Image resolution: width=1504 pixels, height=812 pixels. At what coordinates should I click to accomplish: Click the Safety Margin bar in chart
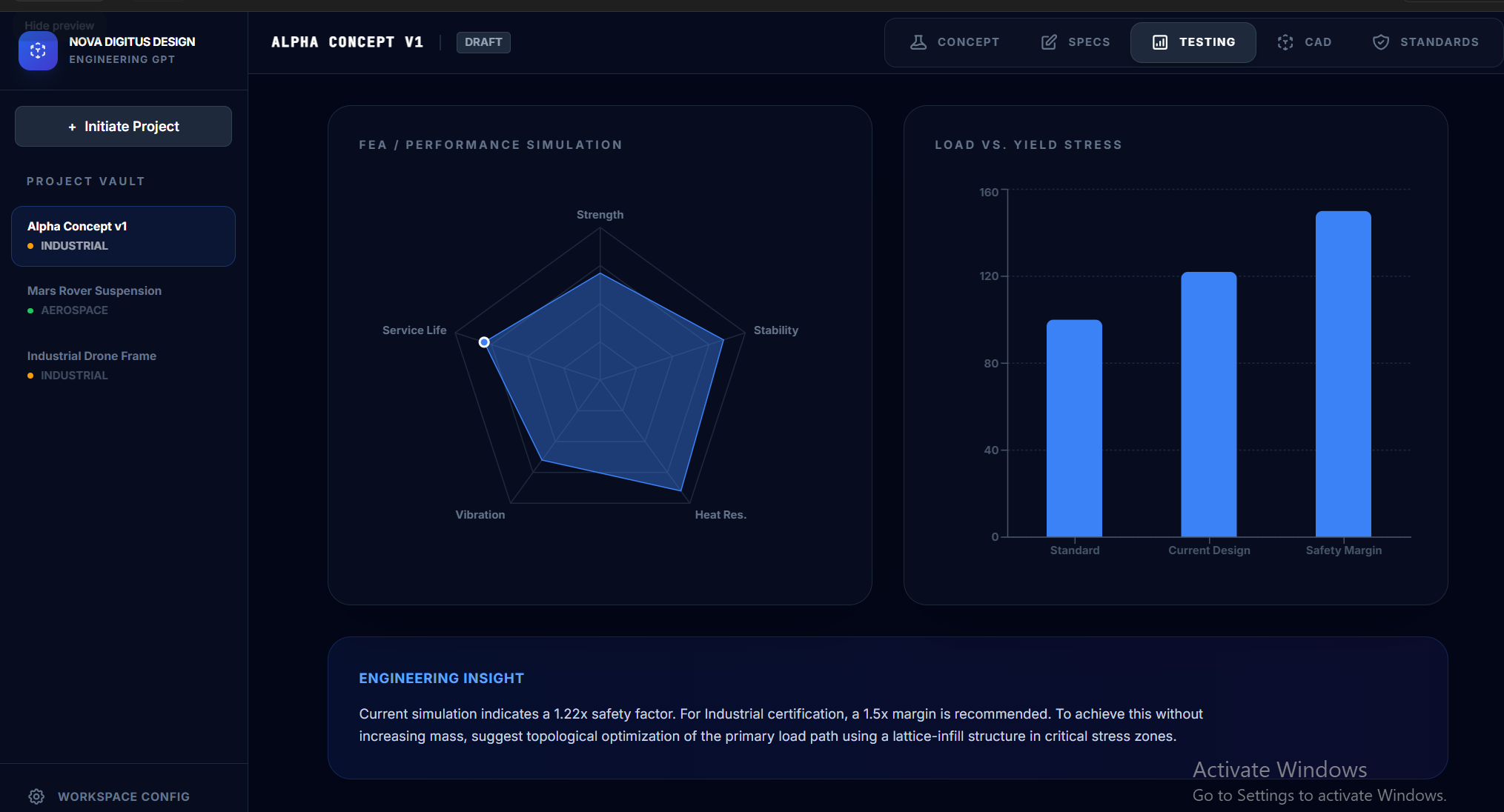1343,373
